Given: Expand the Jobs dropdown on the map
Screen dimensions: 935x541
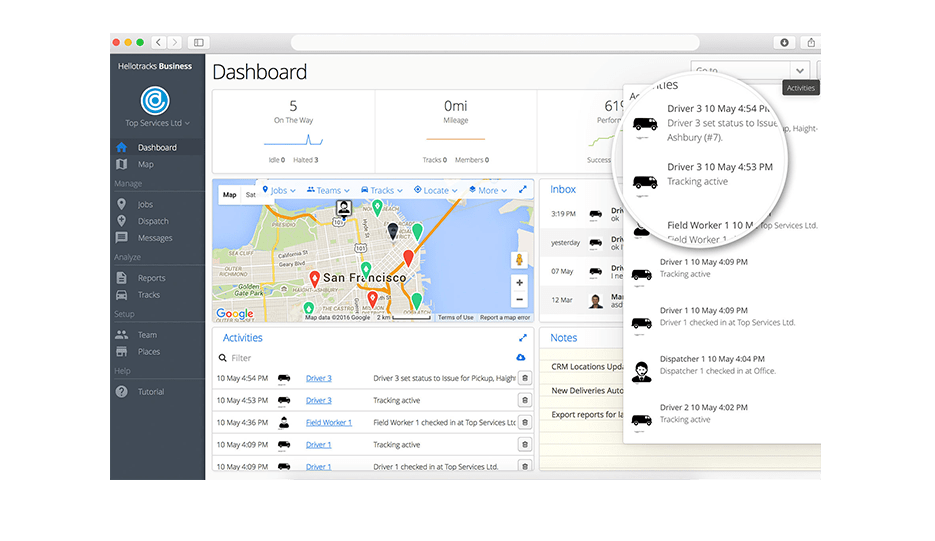Looking at the screenshot, I should [x=279, y=190].
